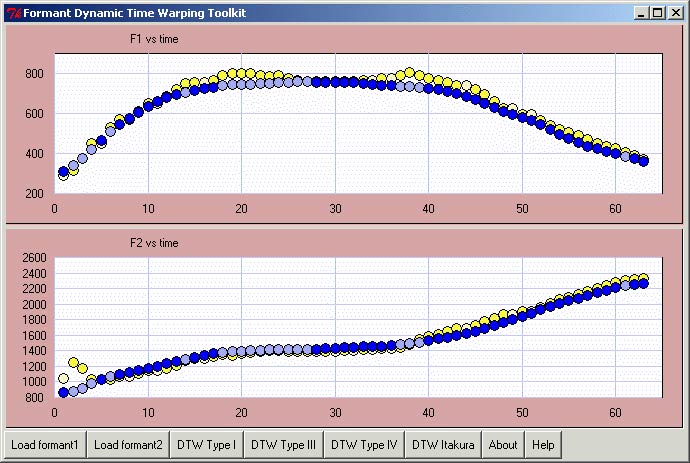Click the last blue point in F2 plot
The height and width of the screenshot is (463, 690).
tap(643, 284)
